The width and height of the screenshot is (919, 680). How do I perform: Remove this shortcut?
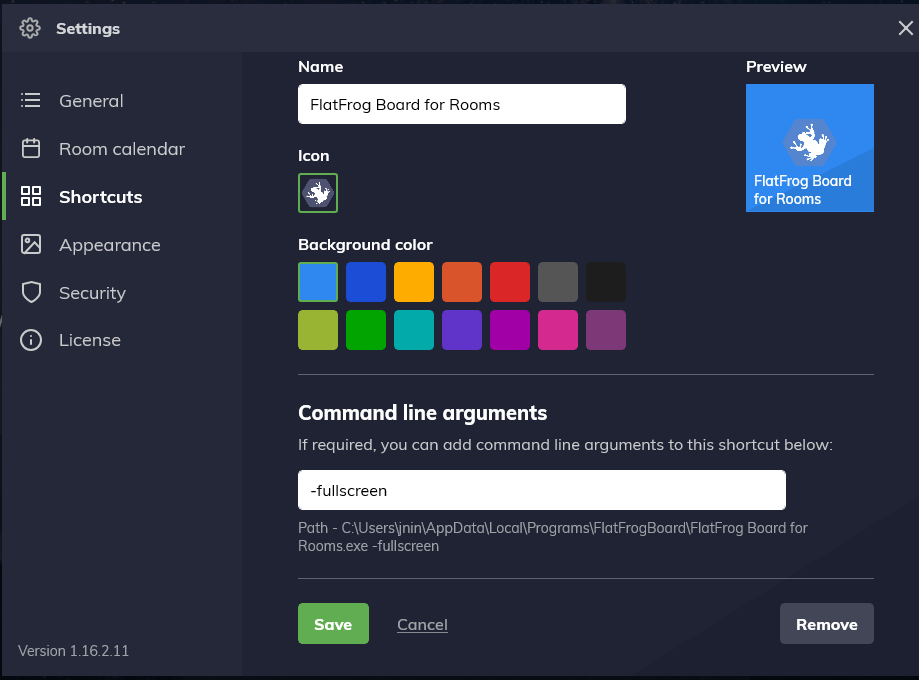(826, 624)
